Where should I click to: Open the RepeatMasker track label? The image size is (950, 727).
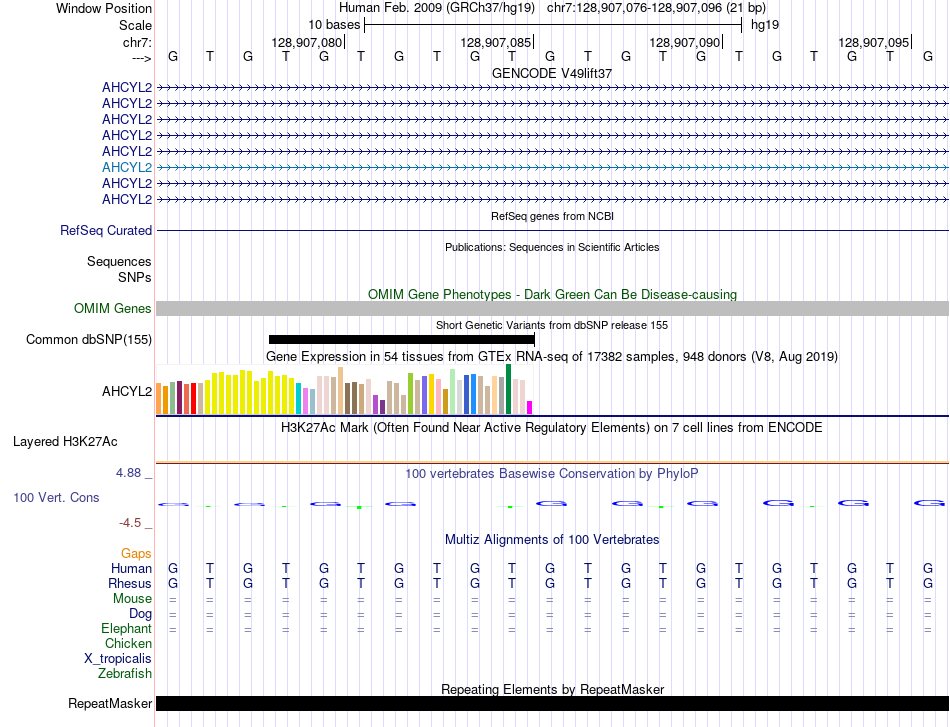110,704
